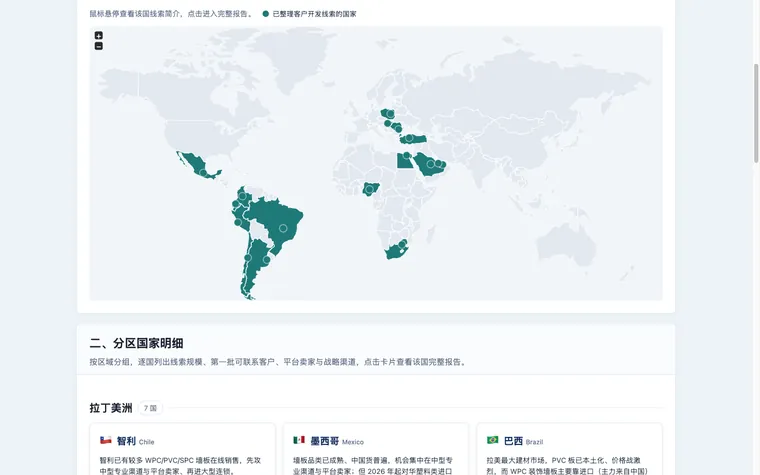Click Greenland on the world map

point(291,56)
